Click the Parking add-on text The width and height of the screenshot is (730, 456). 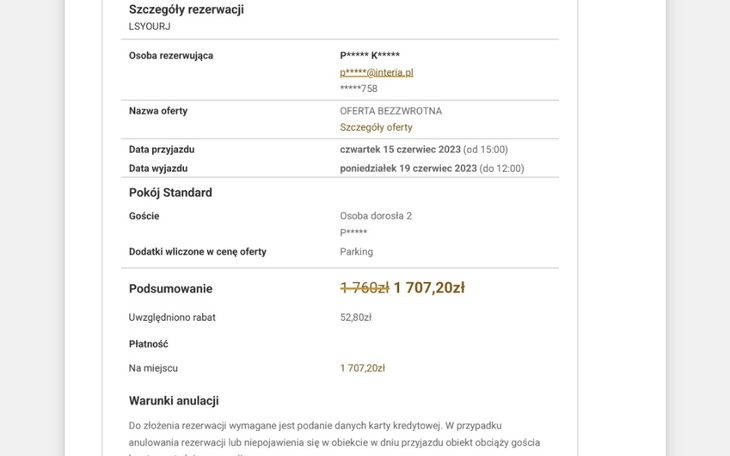[356, 252]
